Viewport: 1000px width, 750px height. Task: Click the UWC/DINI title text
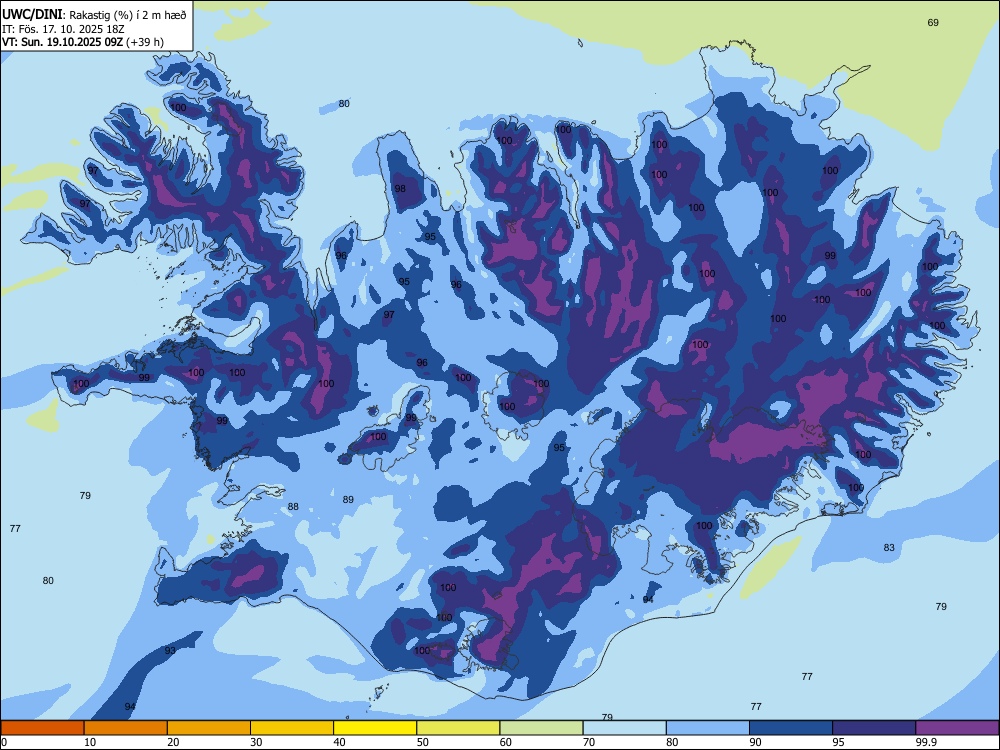[x=32, y=14]
